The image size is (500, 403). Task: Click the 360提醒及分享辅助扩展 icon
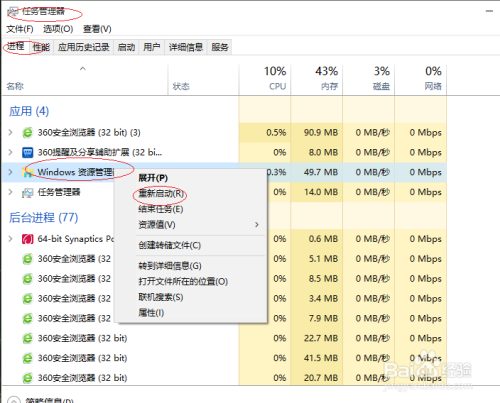point(27,153)
